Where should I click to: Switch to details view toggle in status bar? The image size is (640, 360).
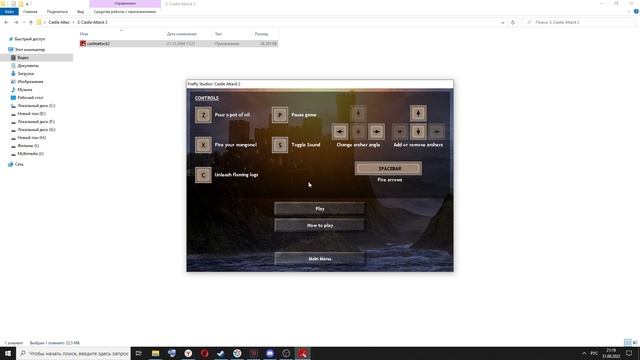click(x=627, y=342)
